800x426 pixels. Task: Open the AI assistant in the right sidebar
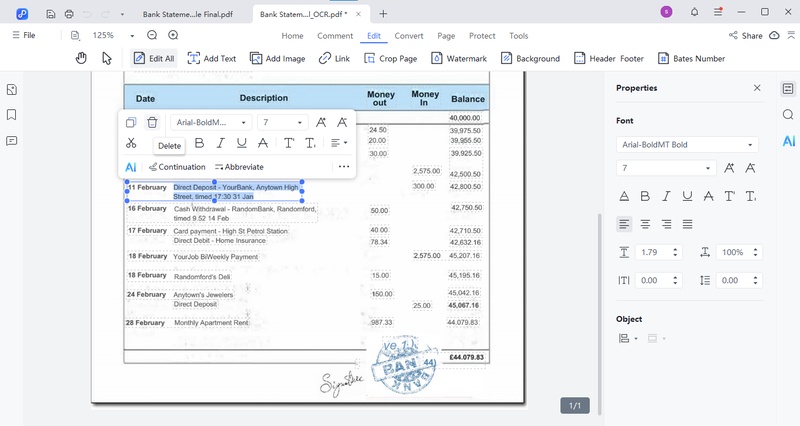(789, 141)
